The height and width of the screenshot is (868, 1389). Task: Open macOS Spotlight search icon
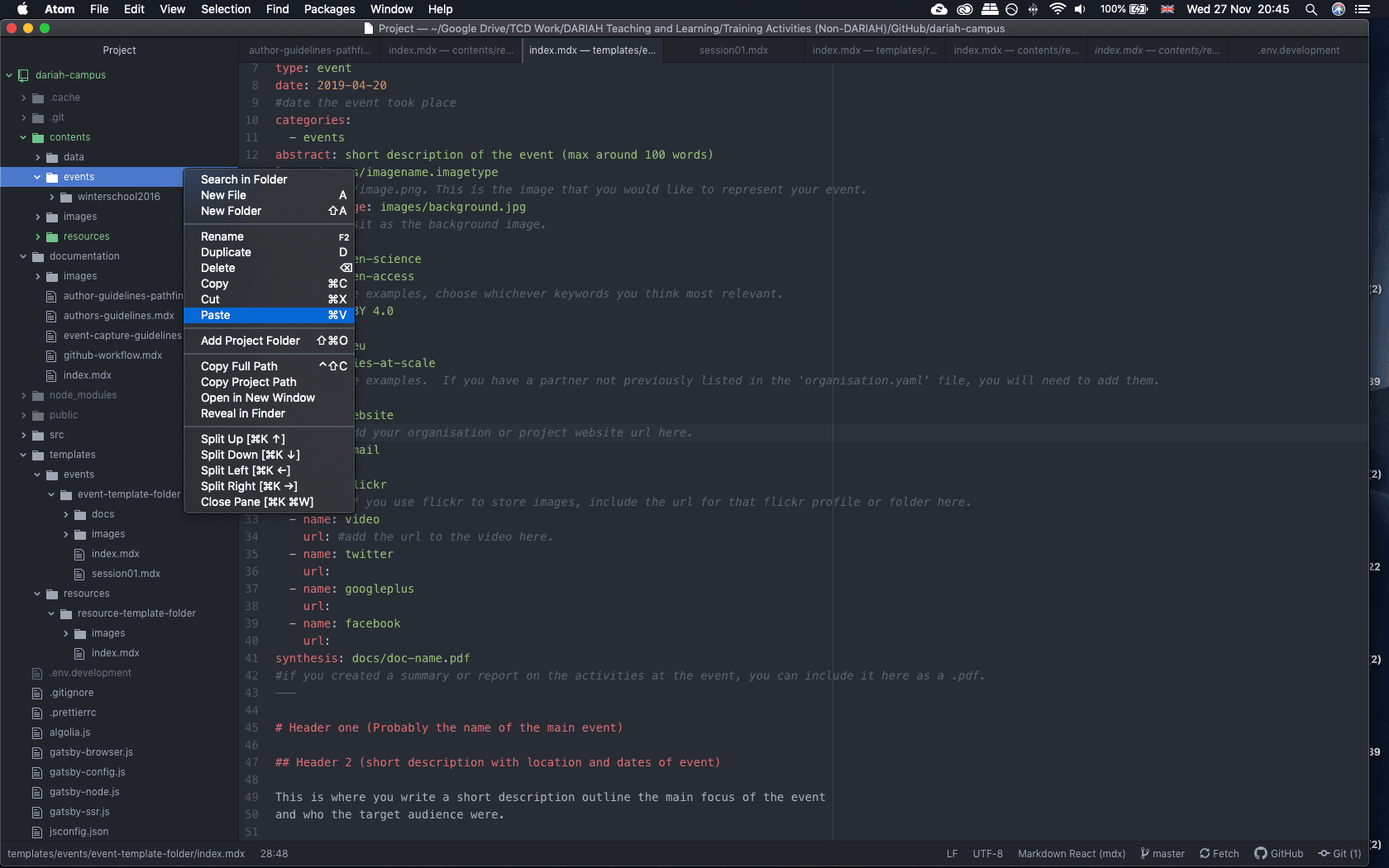1311,9
